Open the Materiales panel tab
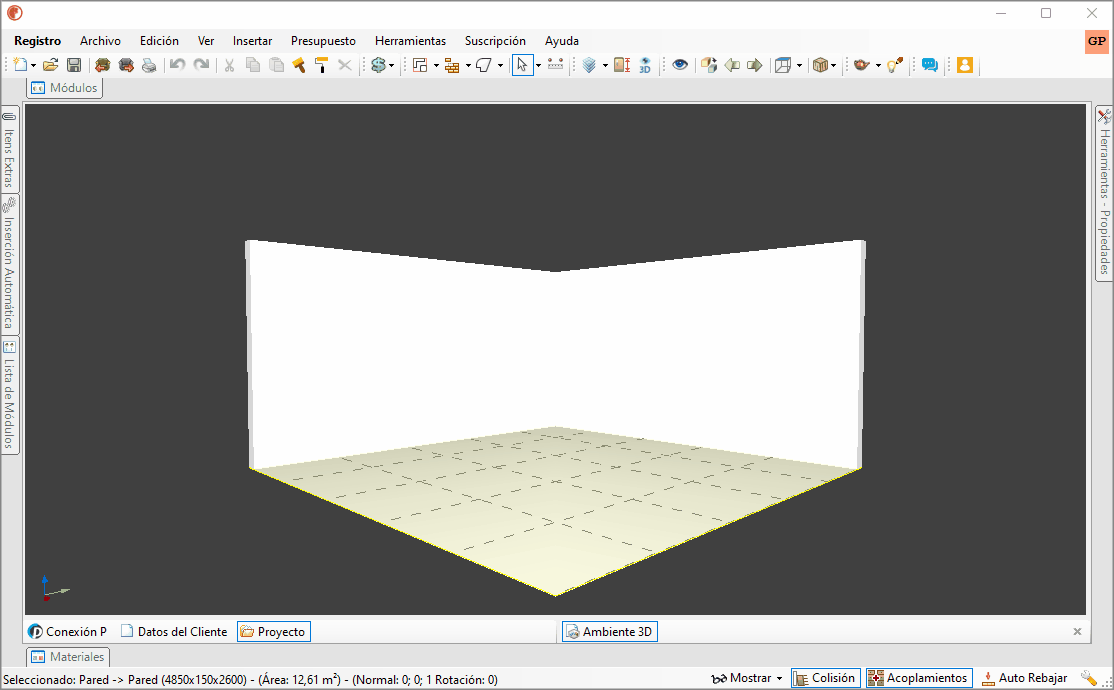 pyautogui.click(x=68, y=657)
